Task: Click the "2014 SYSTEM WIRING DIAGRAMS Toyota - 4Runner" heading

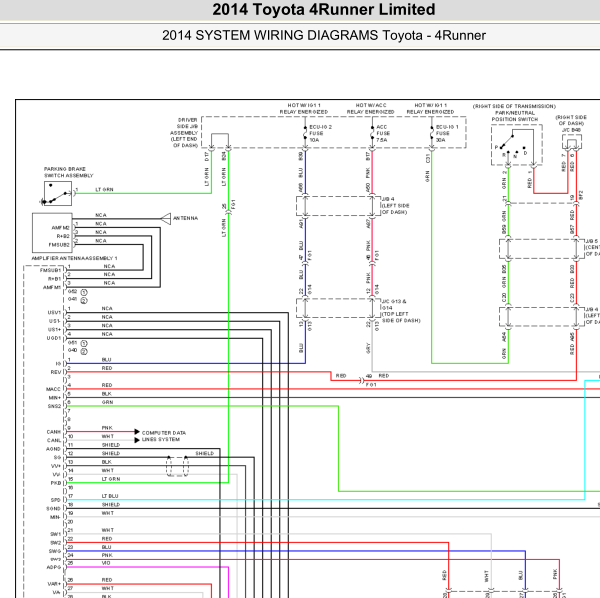Action: [324, 35]
